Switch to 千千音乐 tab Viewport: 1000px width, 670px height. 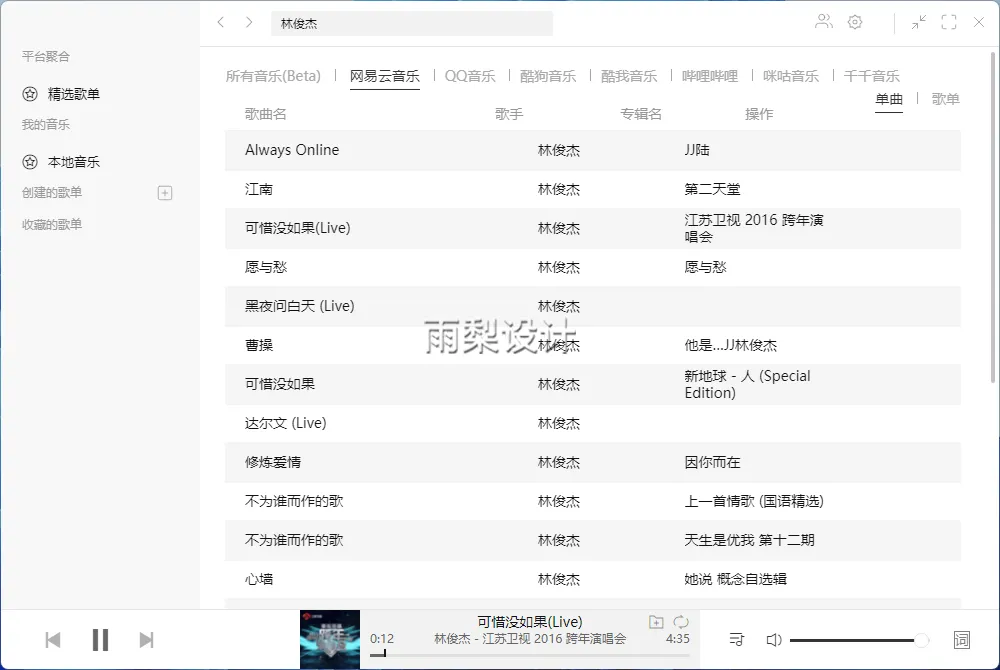(x=872, y=76)
